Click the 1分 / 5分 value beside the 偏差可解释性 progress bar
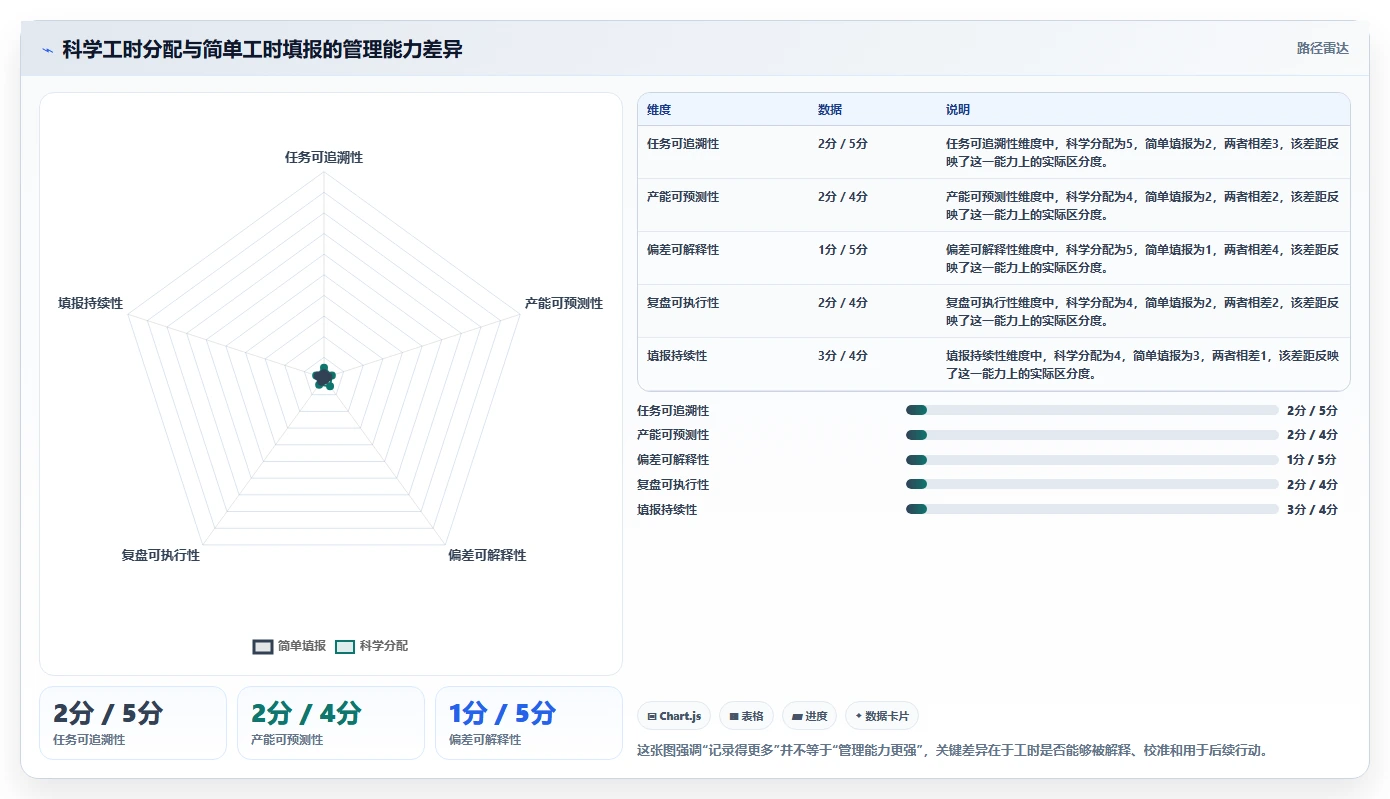Viewport: 1390px width, 799px height. tap(1312, 460)
